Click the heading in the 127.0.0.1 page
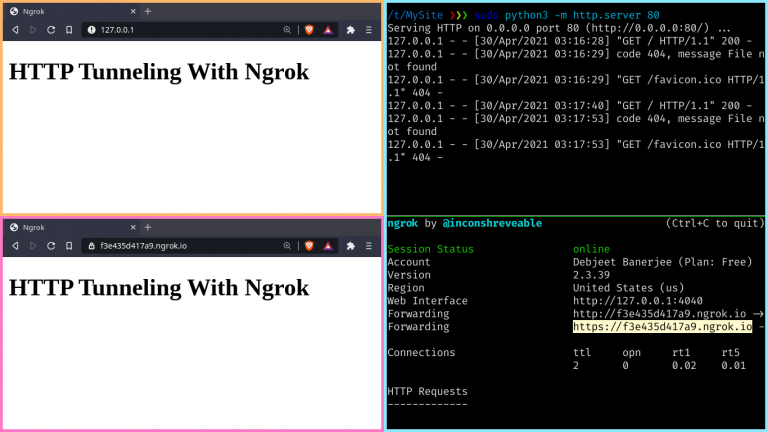 pos(159,72)
